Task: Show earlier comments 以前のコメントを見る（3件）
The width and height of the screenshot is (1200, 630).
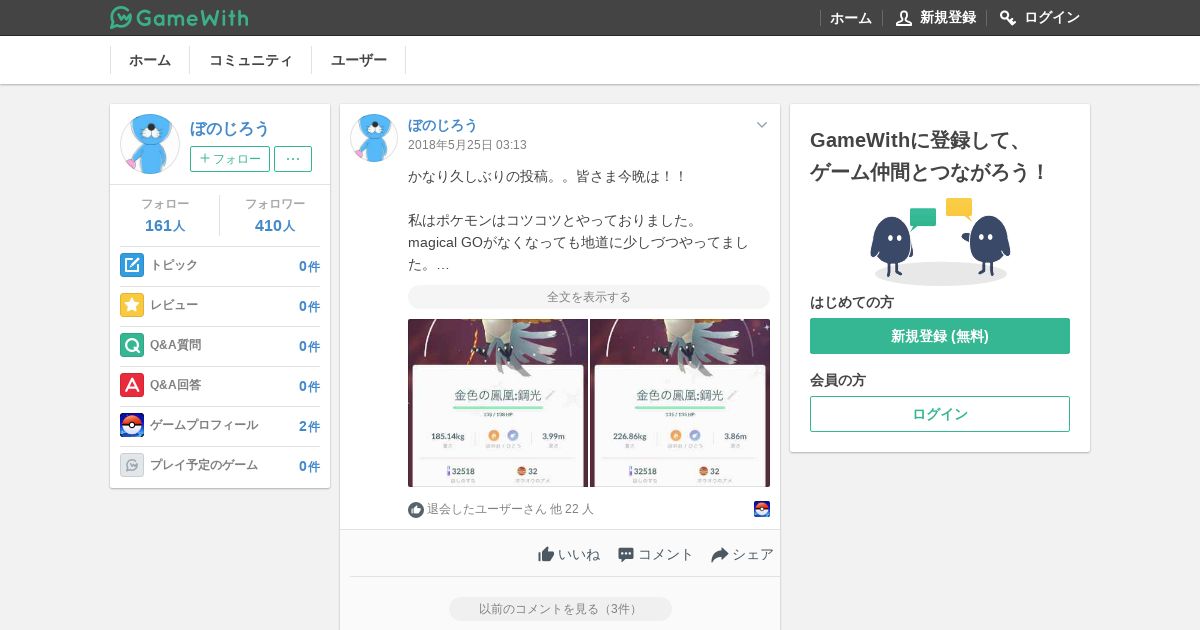Action: [560, 609]
